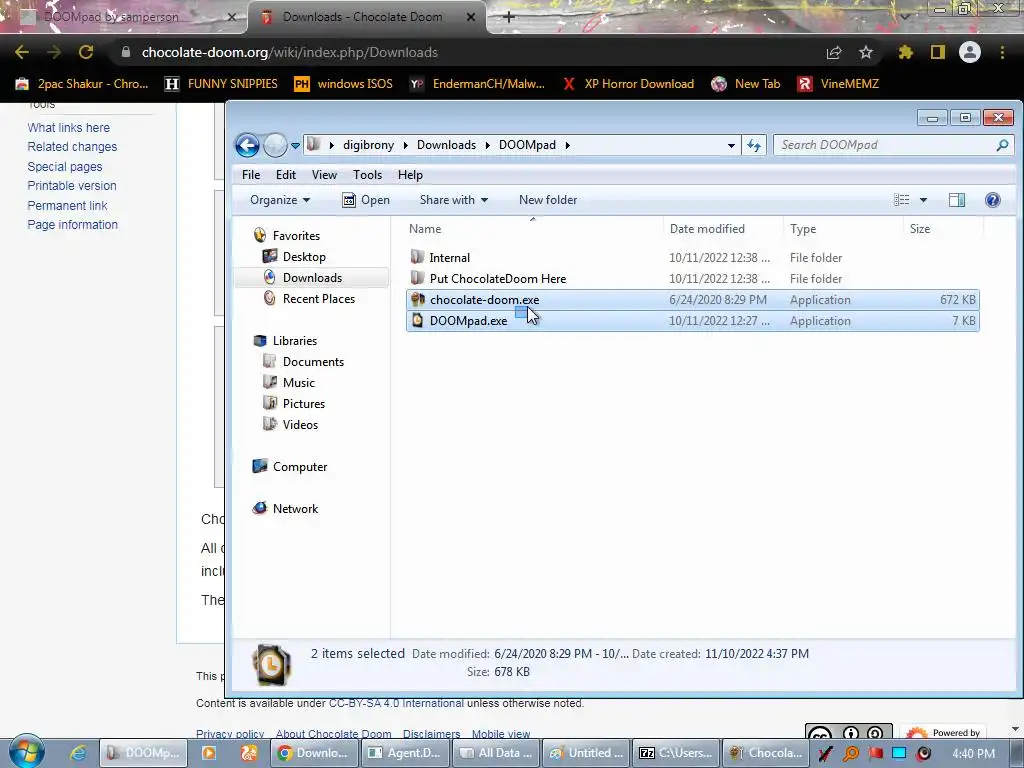Select the Internal folder icon
Screen dimensions: 1024x768
(x=417, y=257)
